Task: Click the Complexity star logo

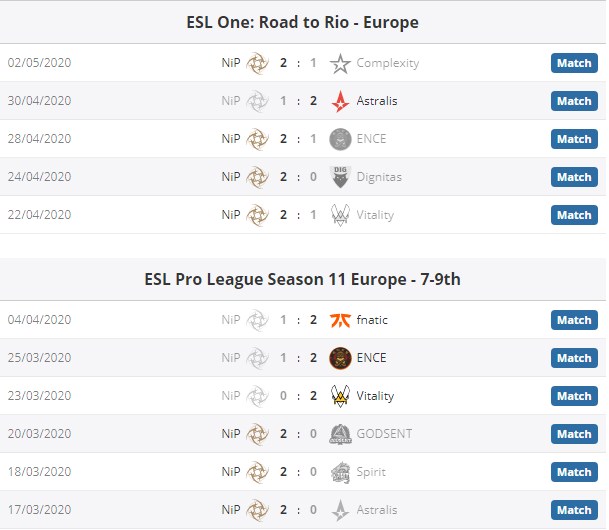Action: click(340, 63)
